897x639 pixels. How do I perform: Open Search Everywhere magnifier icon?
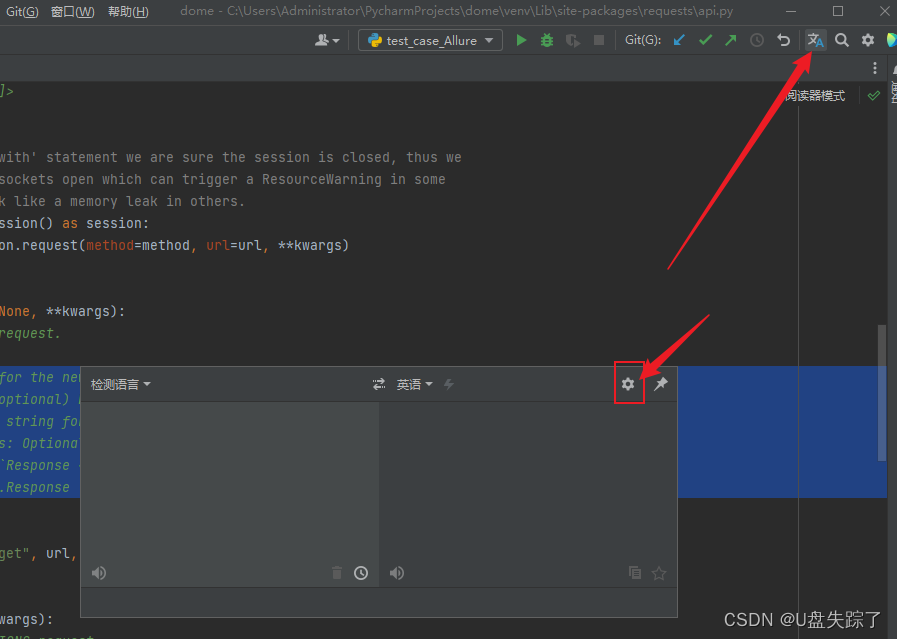pos(842,40)
